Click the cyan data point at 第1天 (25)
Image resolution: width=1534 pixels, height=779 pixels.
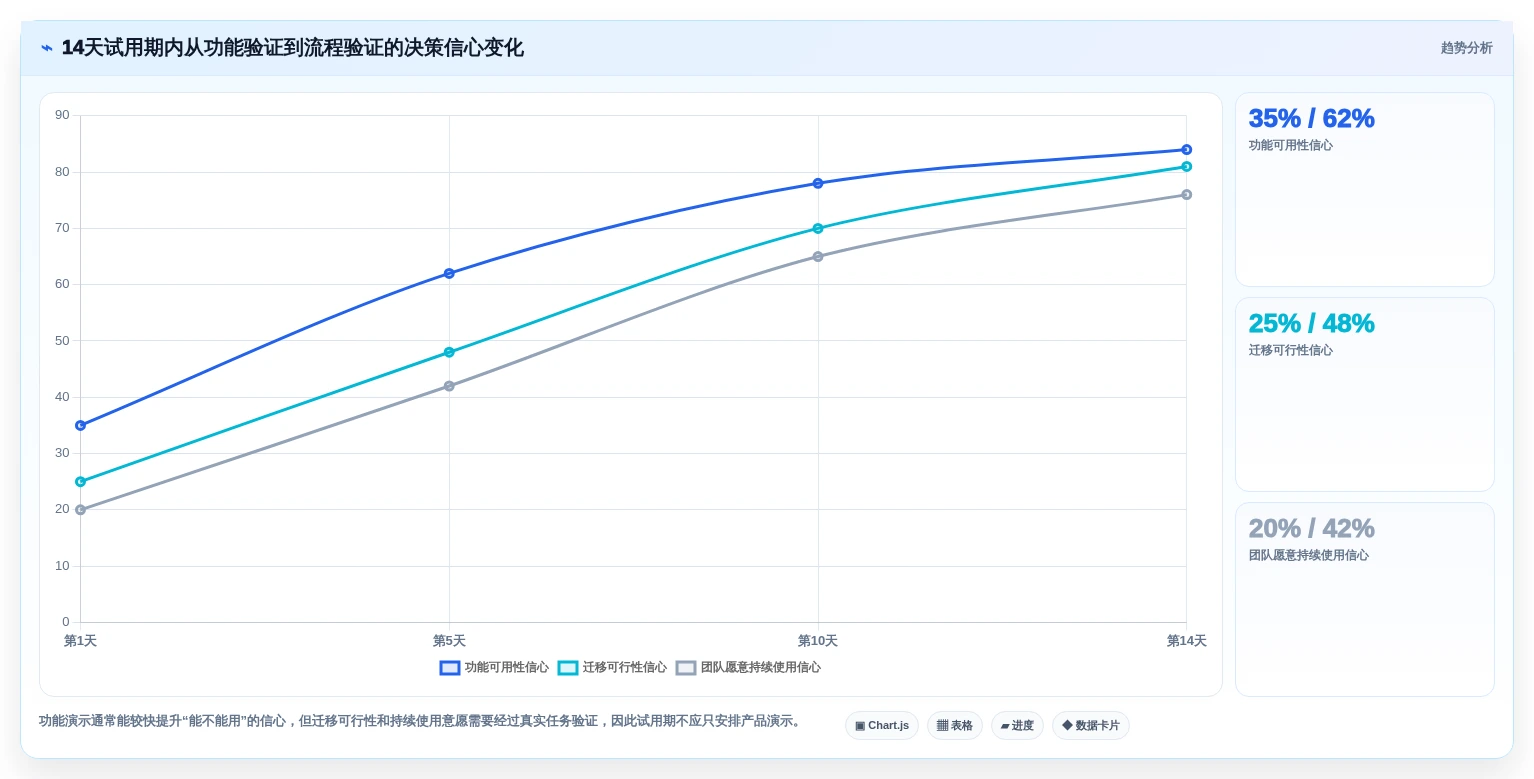click(81, 481)
